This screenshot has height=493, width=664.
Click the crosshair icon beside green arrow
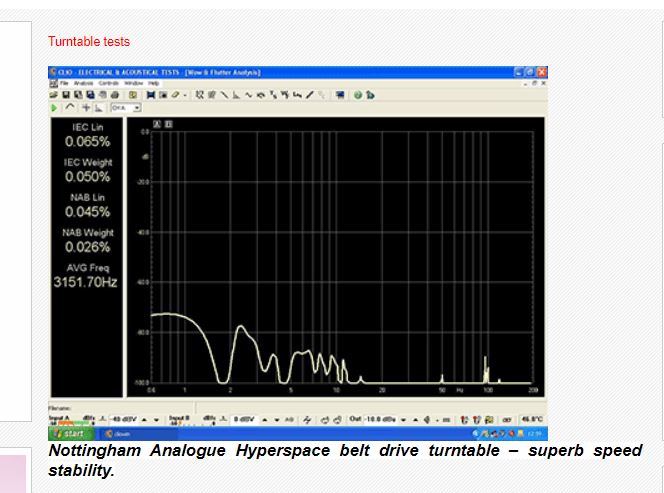86,107
